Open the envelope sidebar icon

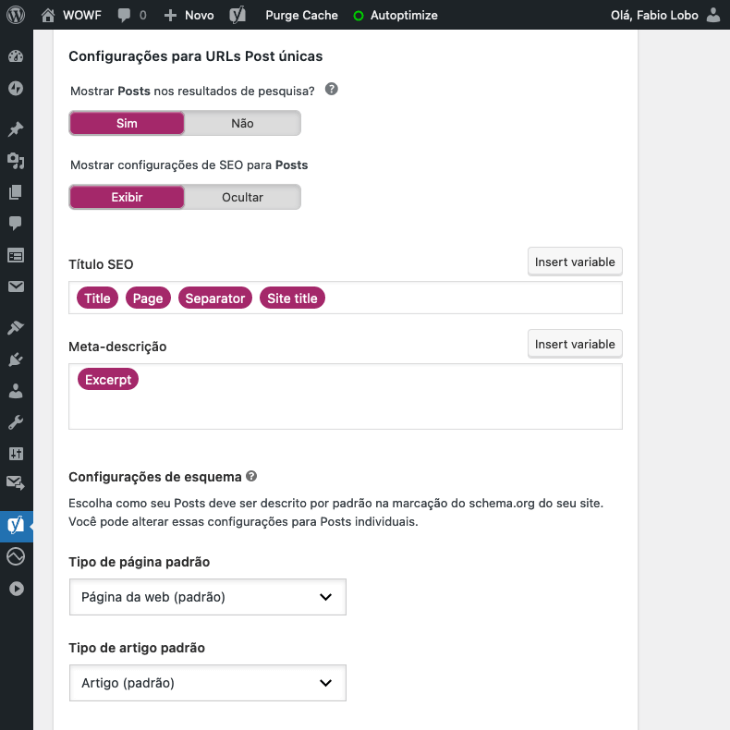[x=16, y=287]
